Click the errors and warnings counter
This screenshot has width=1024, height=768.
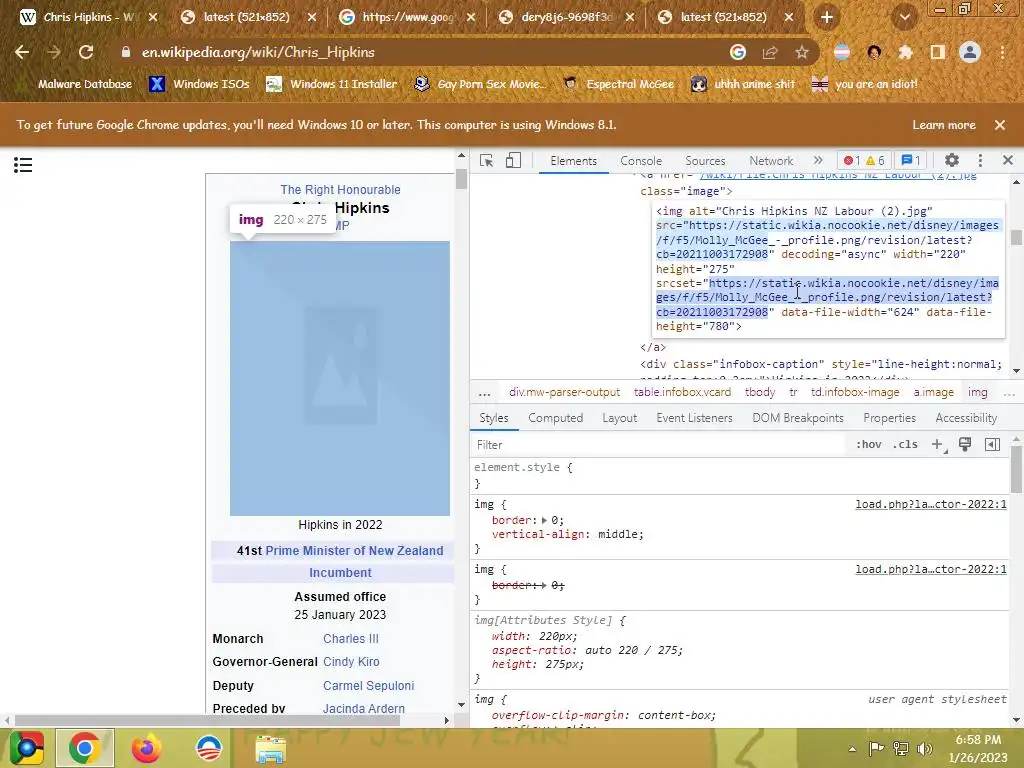(x=863, y=161)
